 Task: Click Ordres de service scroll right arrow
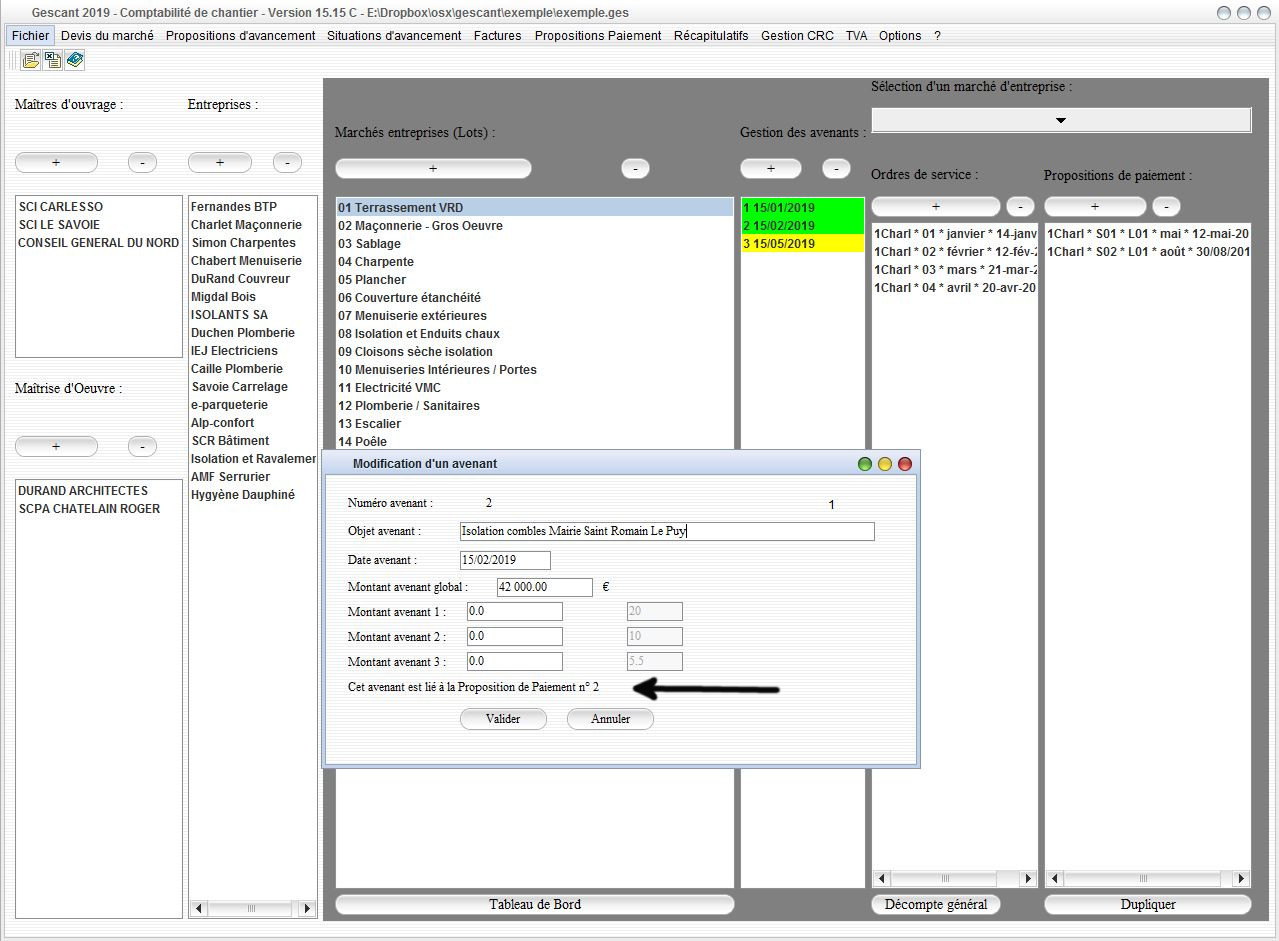click(x=1028, y=879)
